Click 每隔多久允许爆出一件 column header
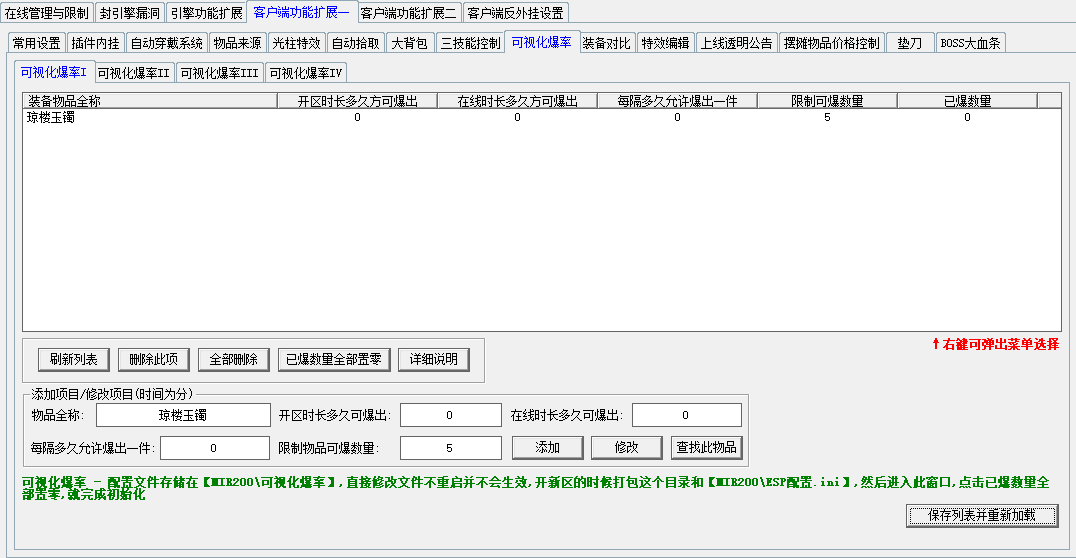1076x558 pixels. click(677, 101)
